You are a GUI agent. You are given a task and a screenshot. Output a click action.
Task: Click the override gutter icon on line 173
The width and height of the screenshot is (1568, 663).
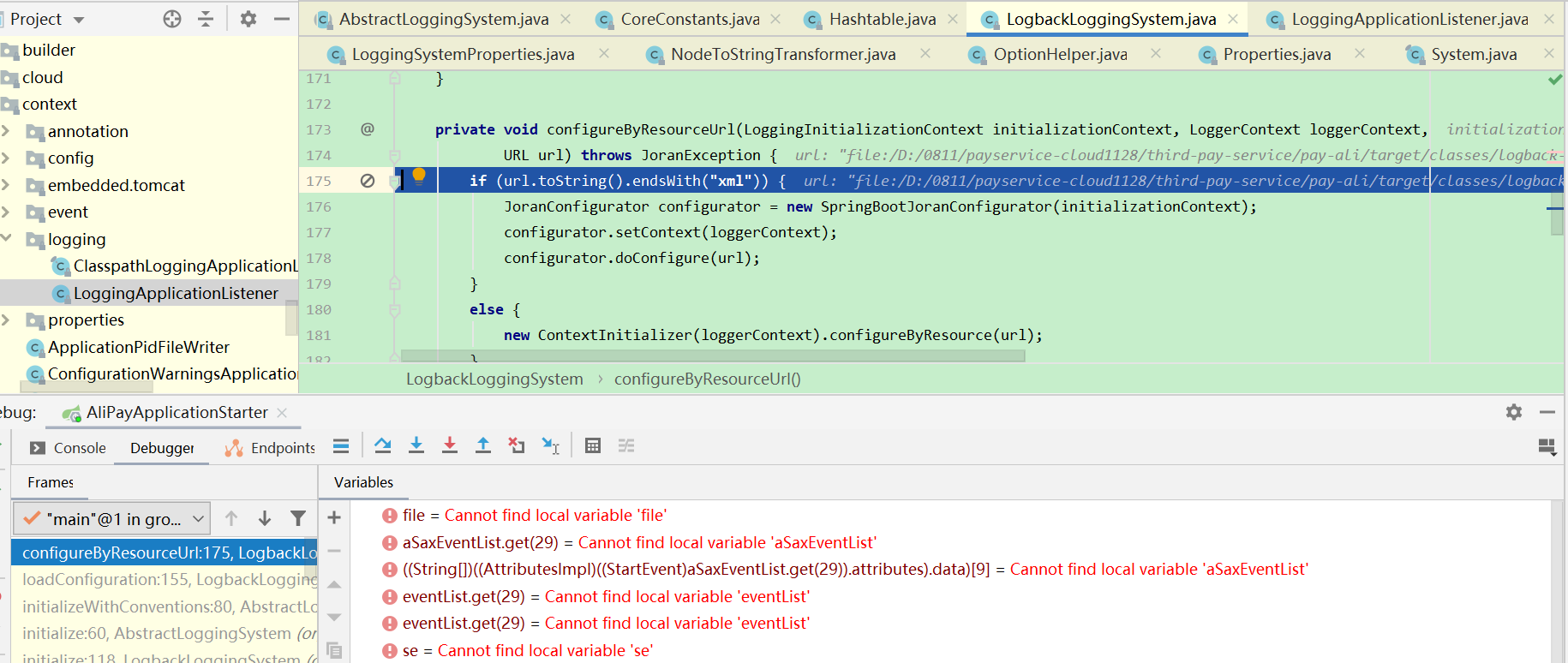pyautogui.click(x=368, y=129)
